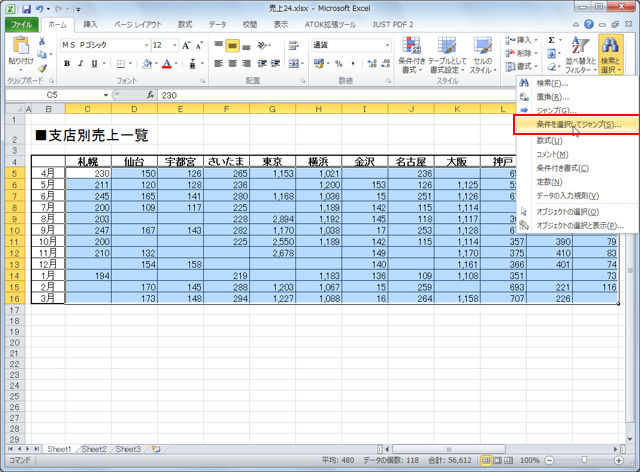Decrease font size with small A icon
Viewport: 640px width, 472px height.
point(199,45)
